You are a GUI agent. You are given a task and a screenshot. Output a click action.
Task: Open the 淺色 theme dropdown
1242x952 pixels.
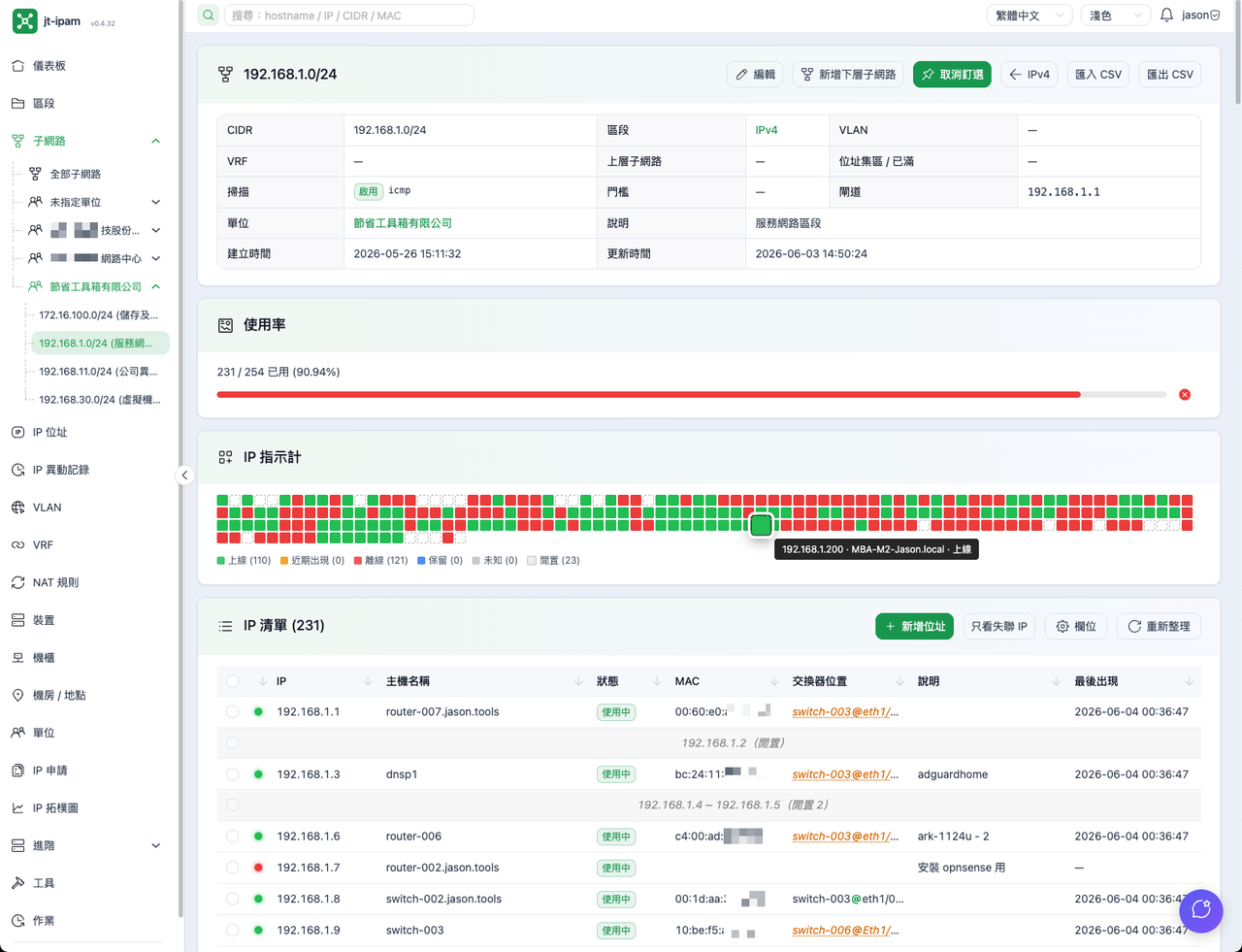[x=1116, y=15]
